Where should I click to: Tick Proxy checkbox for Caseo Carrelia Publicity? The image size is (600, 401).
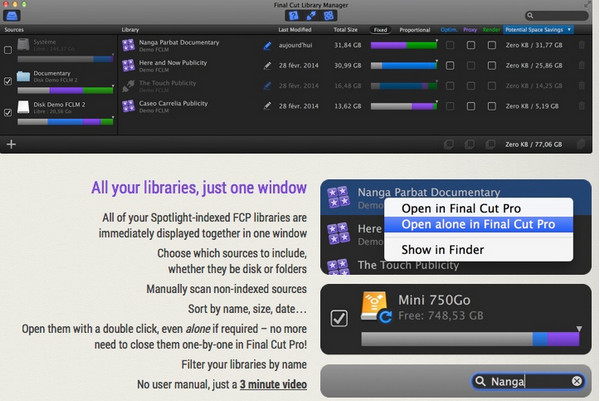point(471,106)
